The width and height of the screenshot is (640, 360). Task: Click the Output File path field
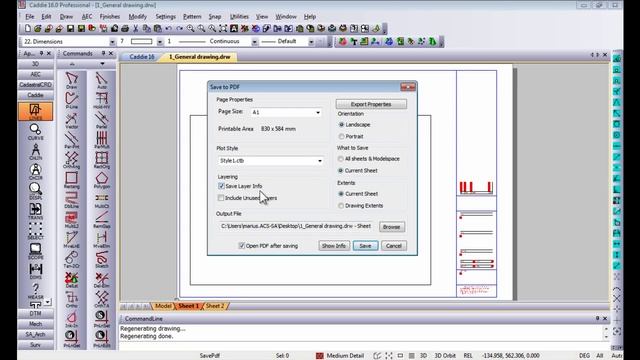296,226
